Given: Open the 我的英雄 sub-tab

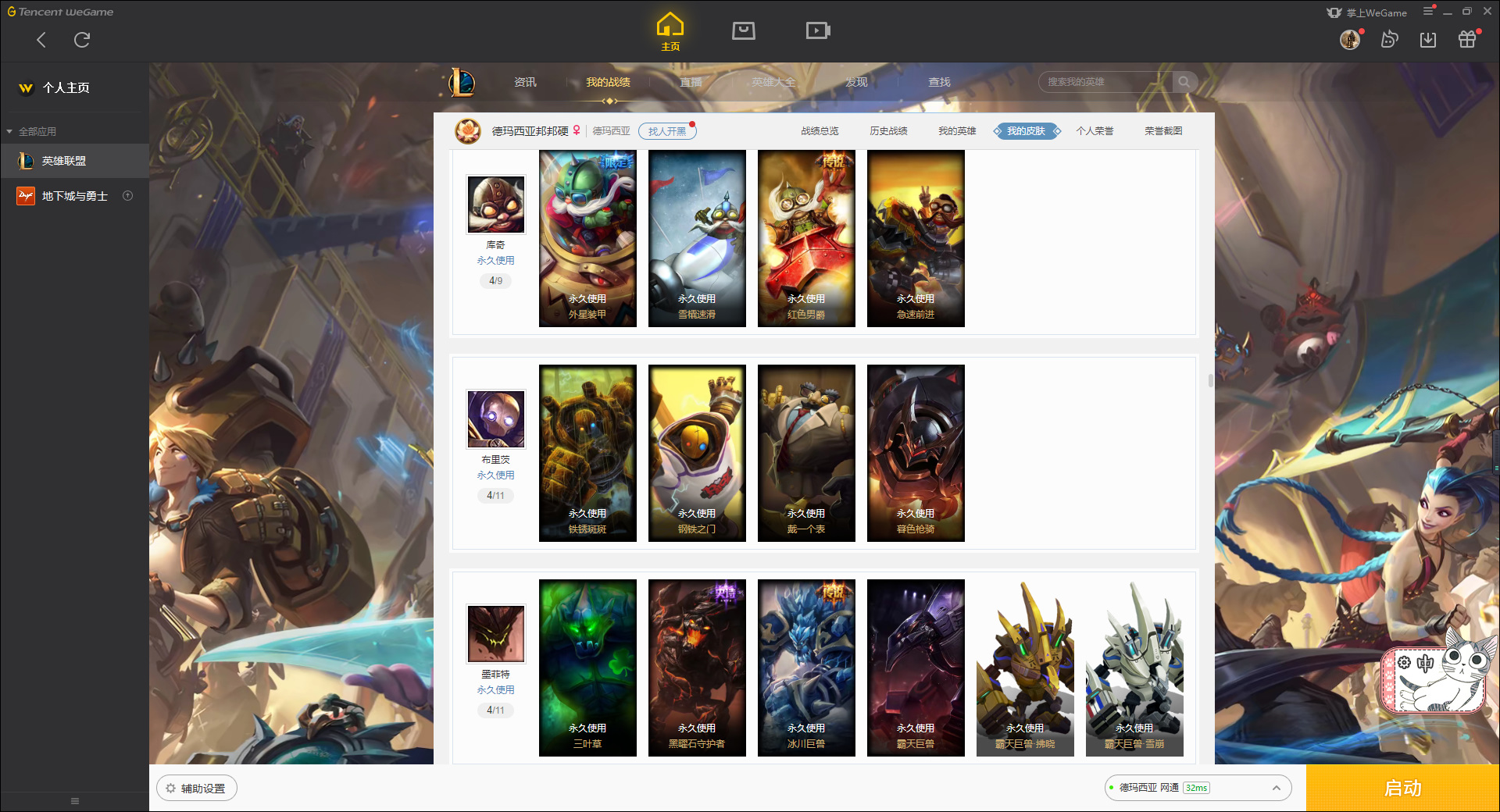Looking at the screenshot, I should click(957, 131).
